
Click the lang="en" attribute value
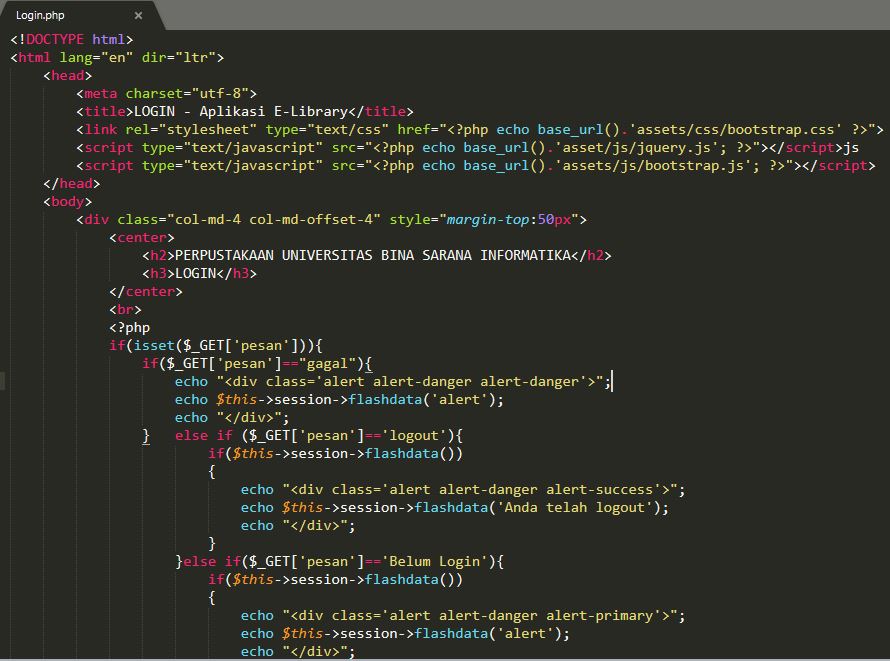click(117, 57)
